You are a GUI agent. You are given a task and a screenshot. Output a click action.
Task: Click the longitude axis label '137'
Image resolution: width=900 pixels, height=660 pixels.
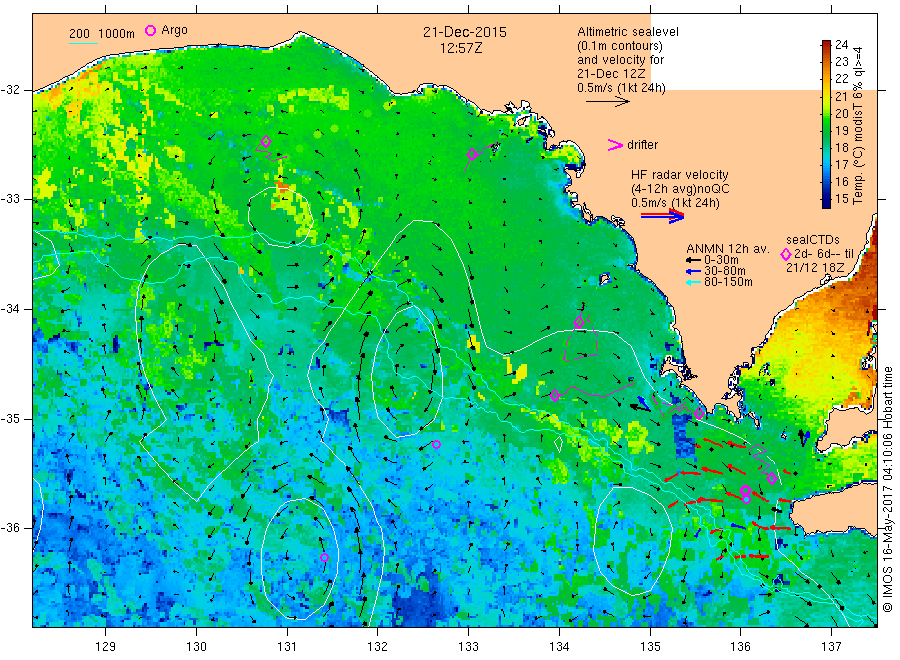(x=831, y=647)
